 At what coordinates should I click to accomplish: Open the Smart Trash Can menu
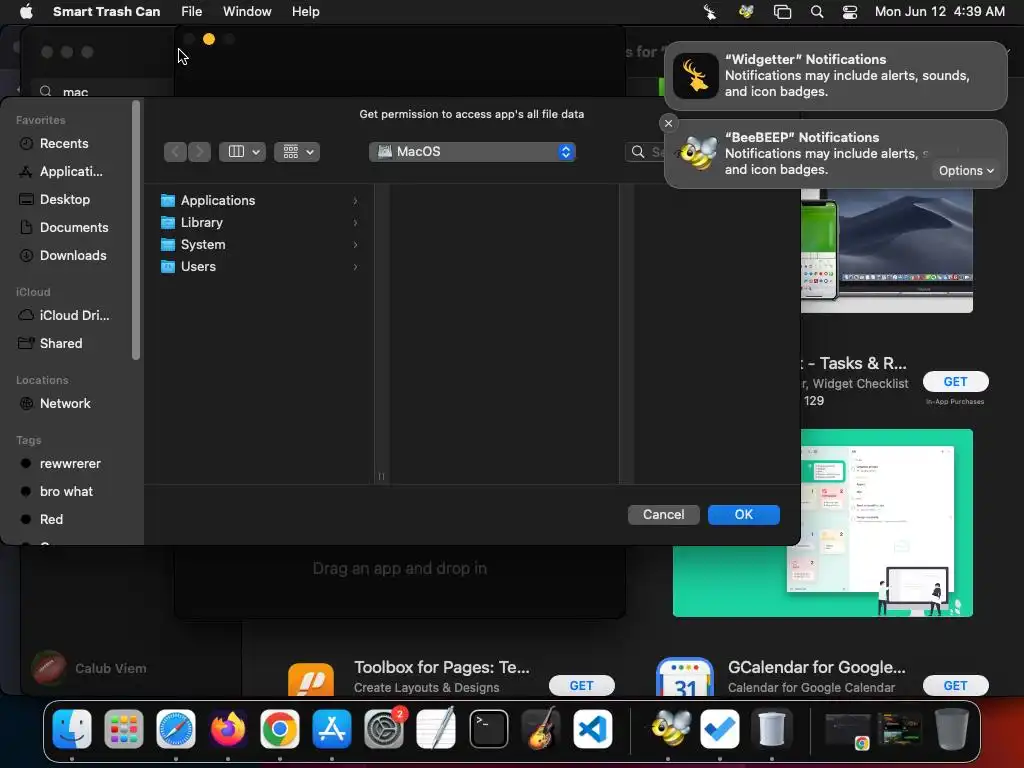[x=106, y=11]
